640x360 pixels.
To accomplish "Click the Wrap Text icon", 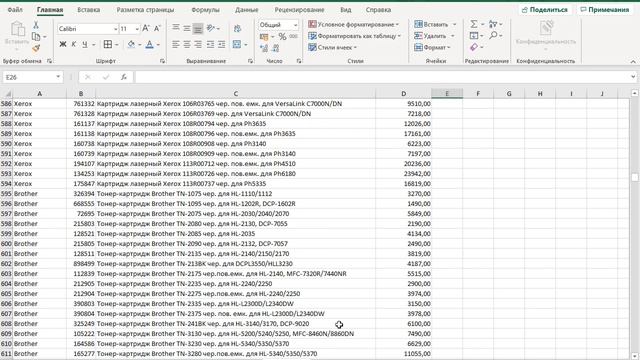I will coord(237,28).
